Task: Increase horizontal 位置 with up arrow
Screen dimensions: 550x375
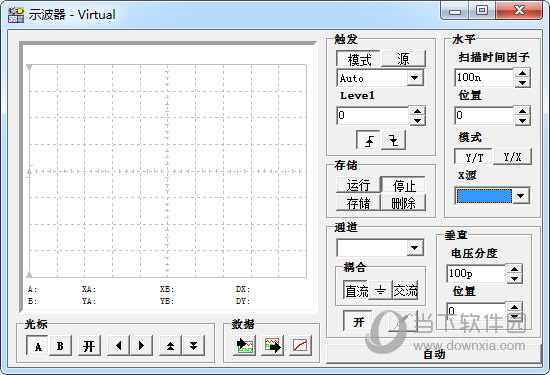Action: point(522,111)
